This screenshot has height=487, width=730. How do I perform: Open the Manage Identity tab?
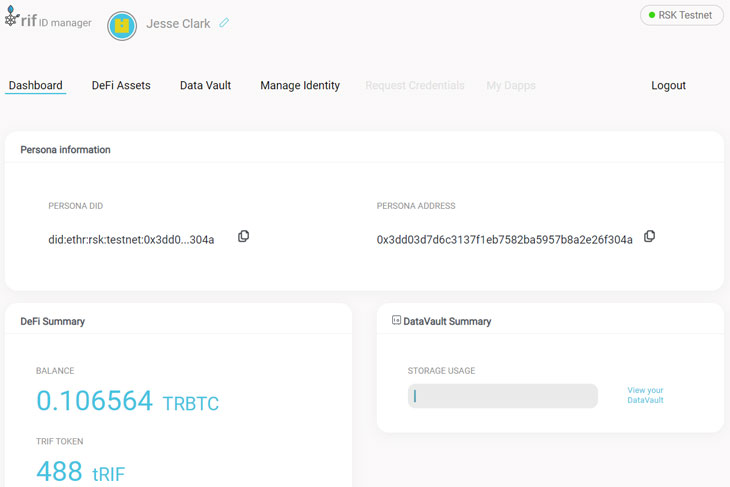click(x=300, y=86)
